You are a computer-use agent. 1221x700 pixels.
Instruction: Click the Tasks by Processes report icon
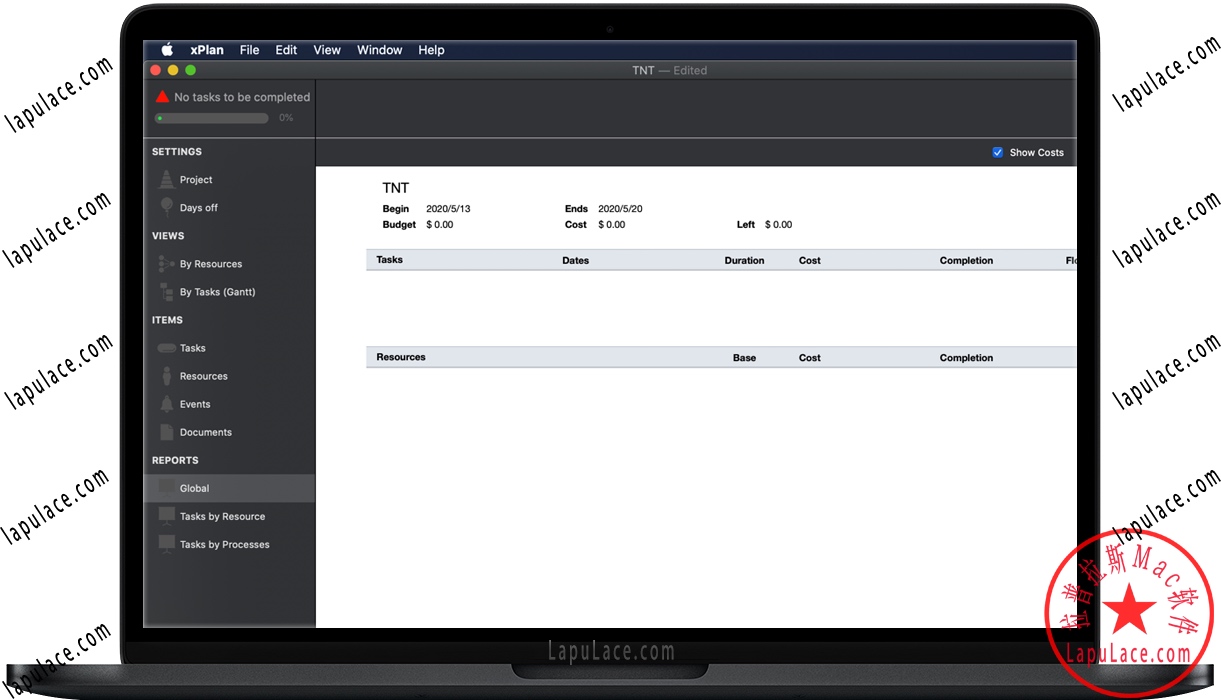[166, 544]
